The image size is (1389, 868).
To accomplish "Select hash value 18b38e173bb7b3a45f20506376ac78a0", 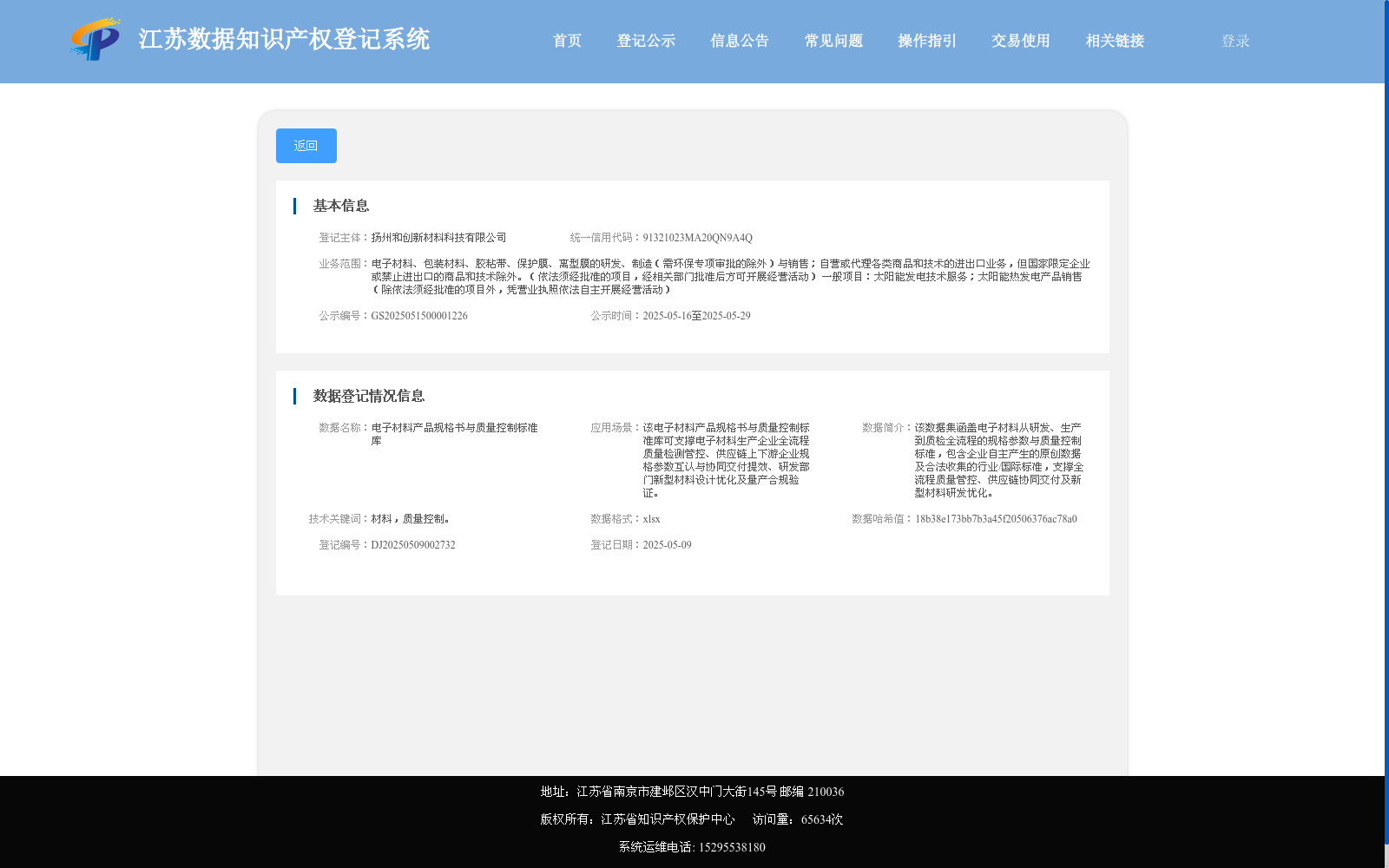I will pos(996,519).
